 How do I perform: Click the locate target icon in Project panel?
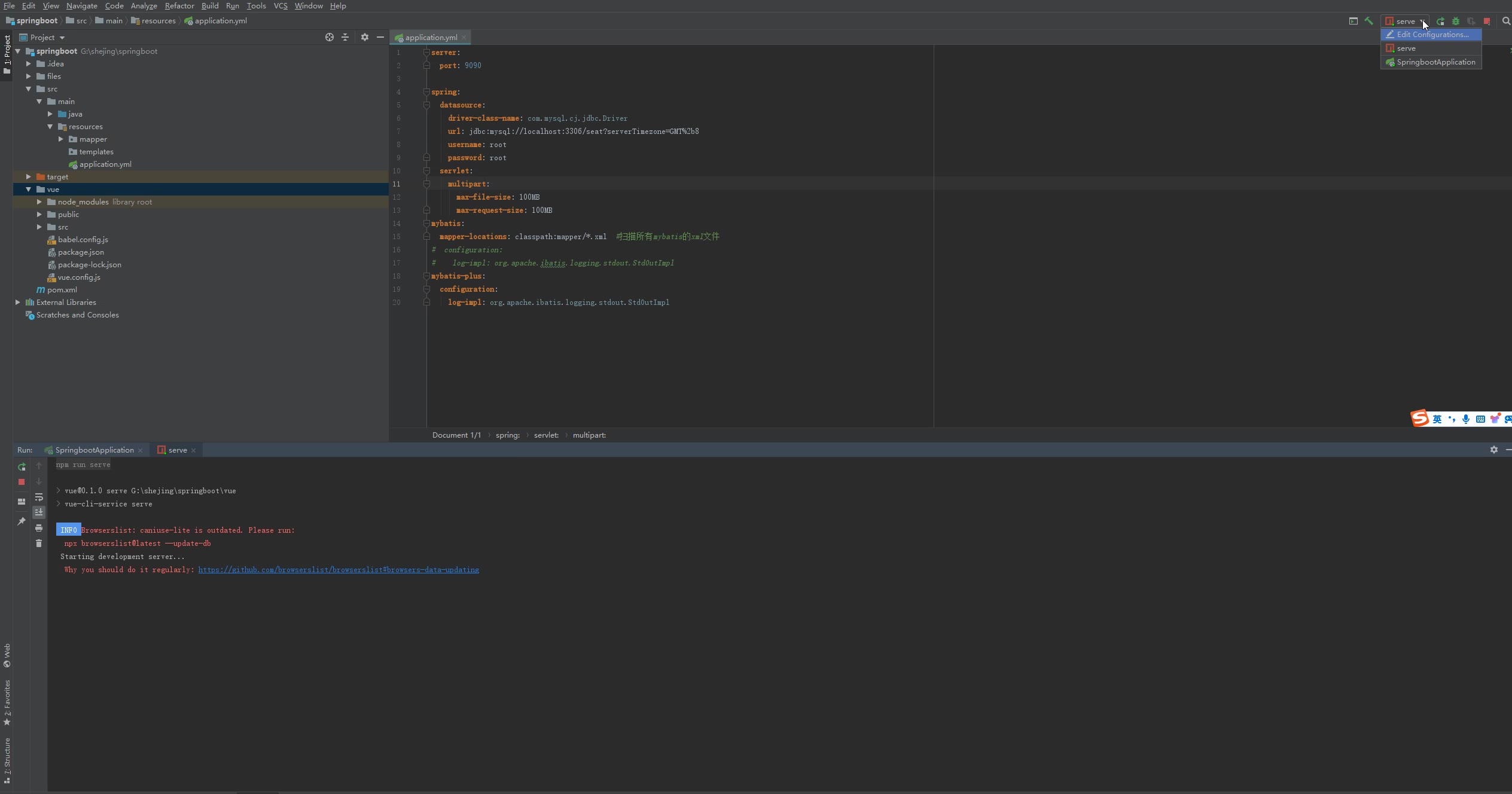coord(329,37)
